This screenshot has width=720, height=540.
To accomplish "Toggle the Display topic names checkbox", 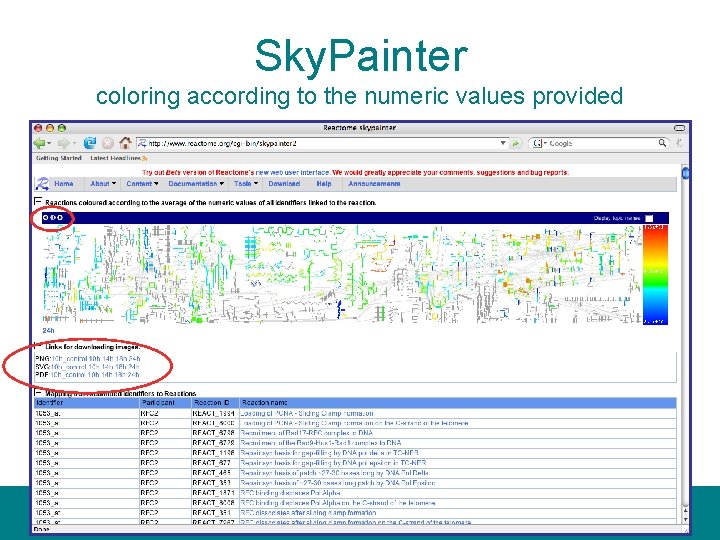I will point(649,218).
